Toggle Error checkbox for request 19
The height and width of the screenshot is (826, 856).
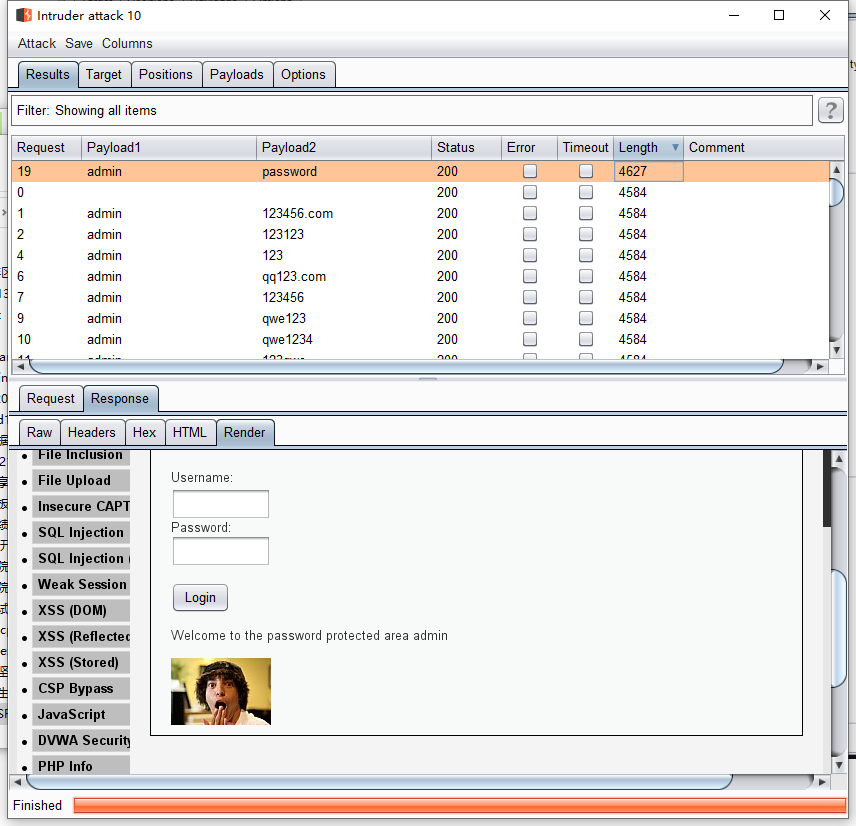pyautogui.click(x=530, y=171)
